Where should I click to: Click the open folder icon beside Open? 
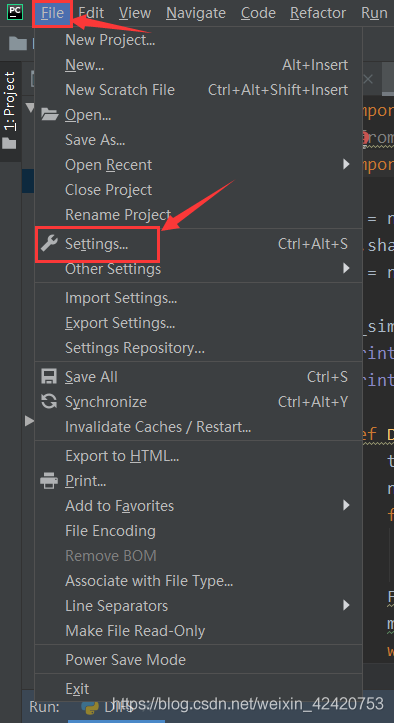point(49,114)
